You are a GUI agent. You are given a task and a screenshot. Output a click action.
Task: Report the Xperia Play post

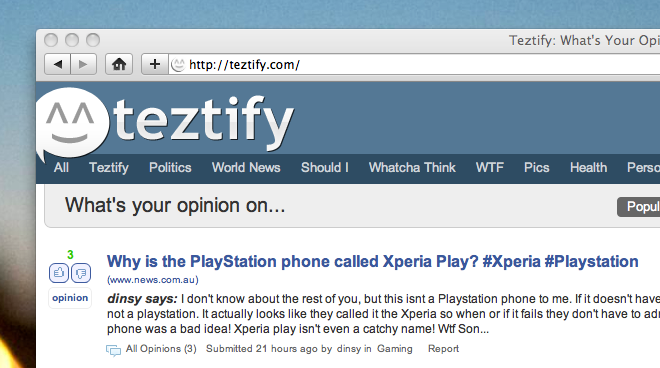coord(443,349)
